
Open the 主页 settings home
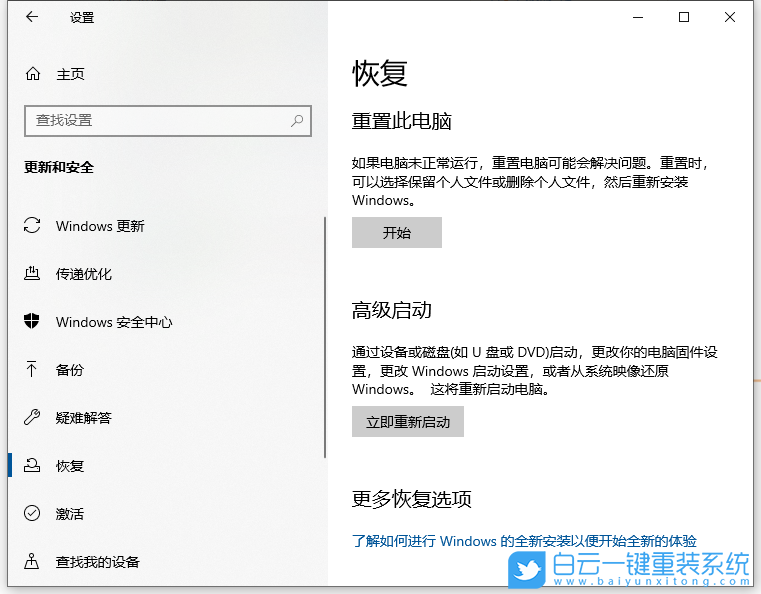(x=70, y=74)
